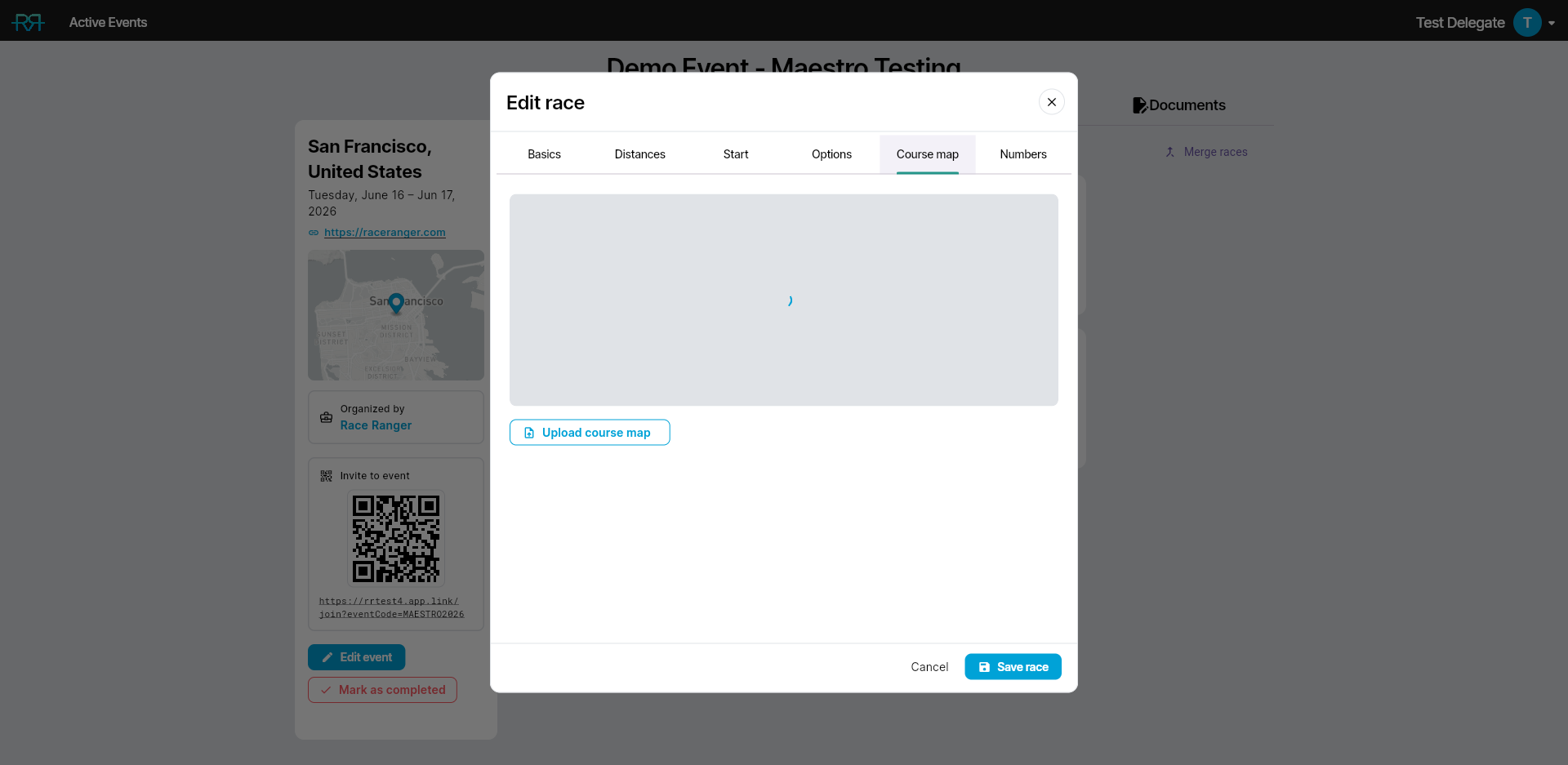
Task: Open the https://raceranger.com link
Action: [385, 233]
